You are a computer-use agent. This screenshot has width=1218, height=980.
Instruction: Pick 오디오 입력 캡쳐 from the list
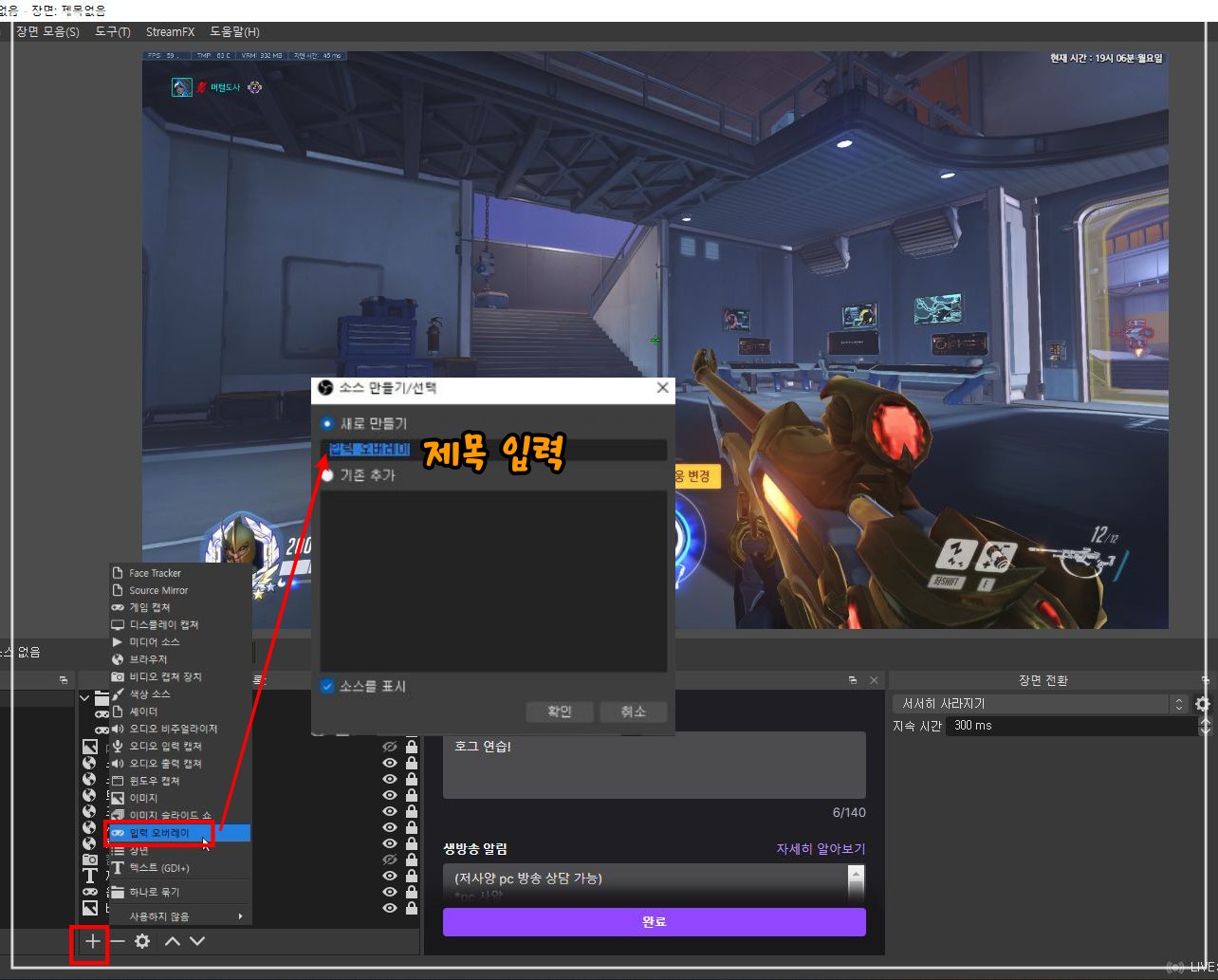point(180,746)
